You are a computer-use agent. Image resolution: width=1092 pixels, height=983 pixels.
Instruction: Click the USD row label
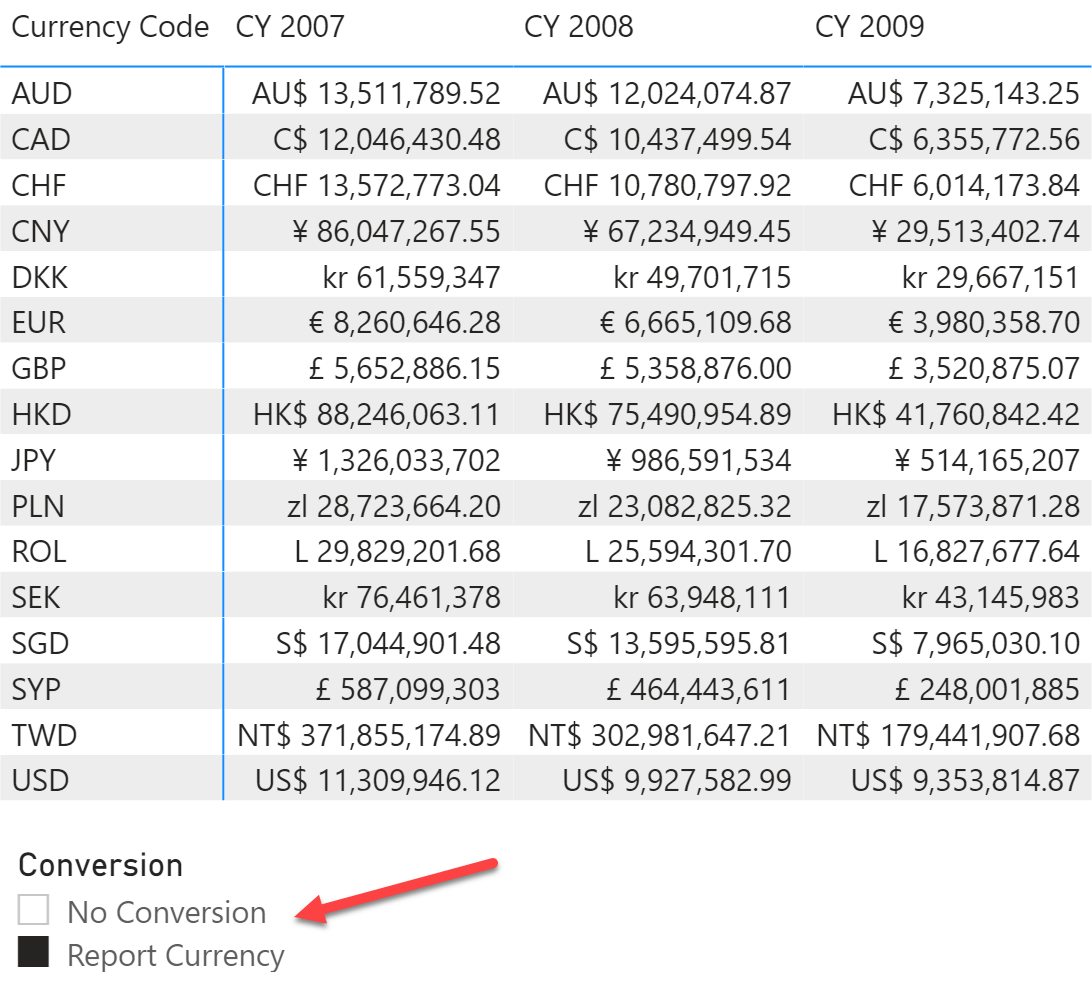(x=40, y=780)
